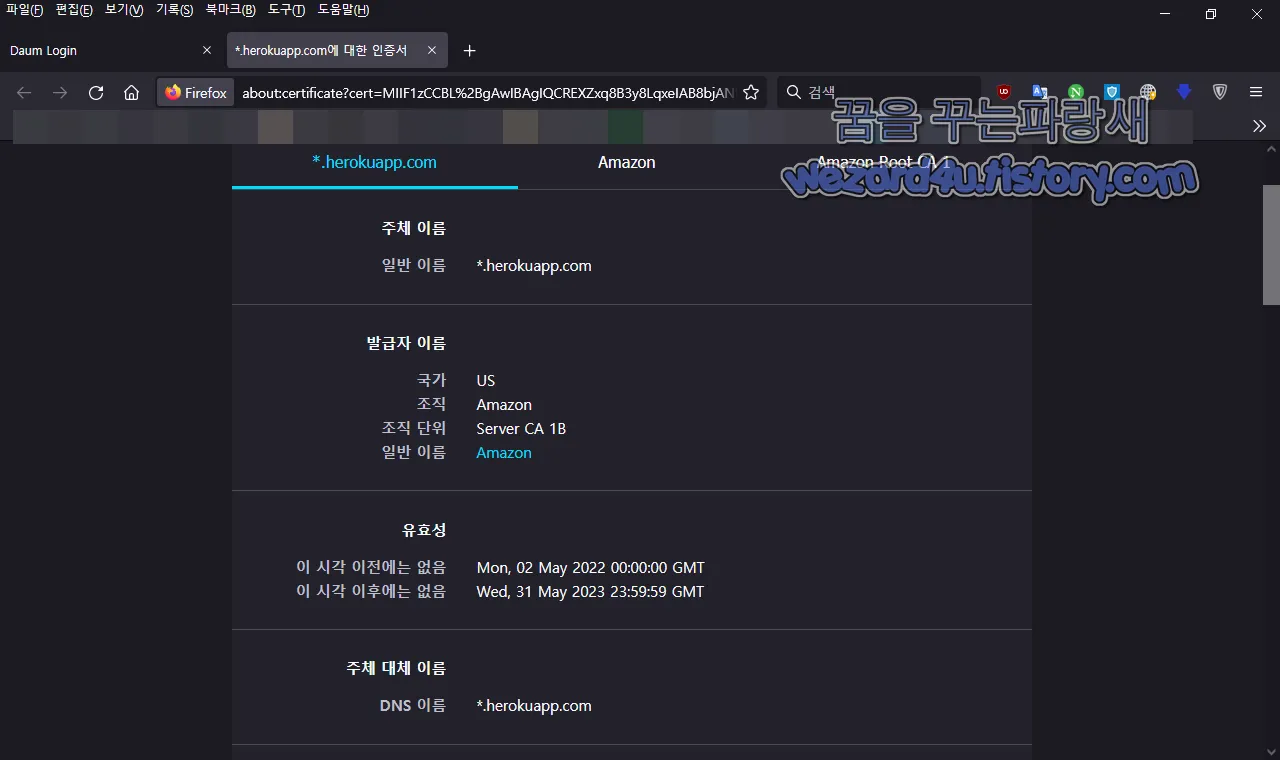
Task: Click the 주체 대체 이름 heading
Action: (396, 668)
